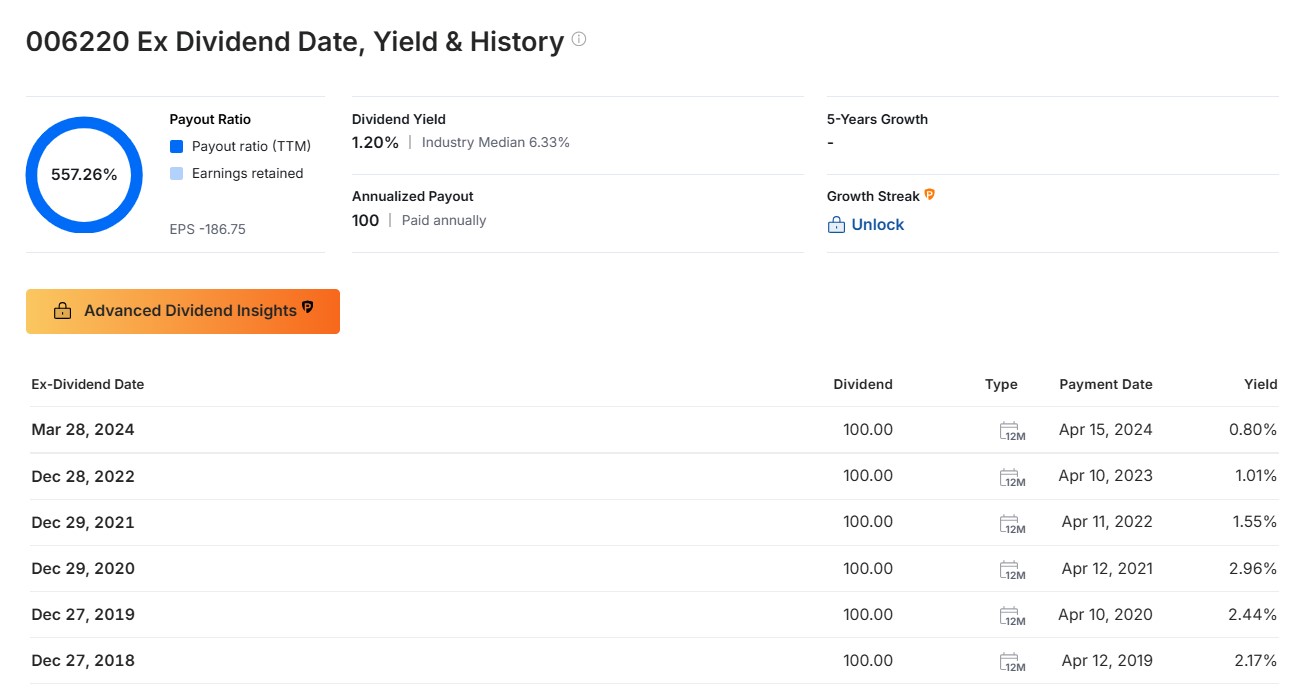Click the 12M calendar icon for Mar 28, 2024

tap(1012, 431)
